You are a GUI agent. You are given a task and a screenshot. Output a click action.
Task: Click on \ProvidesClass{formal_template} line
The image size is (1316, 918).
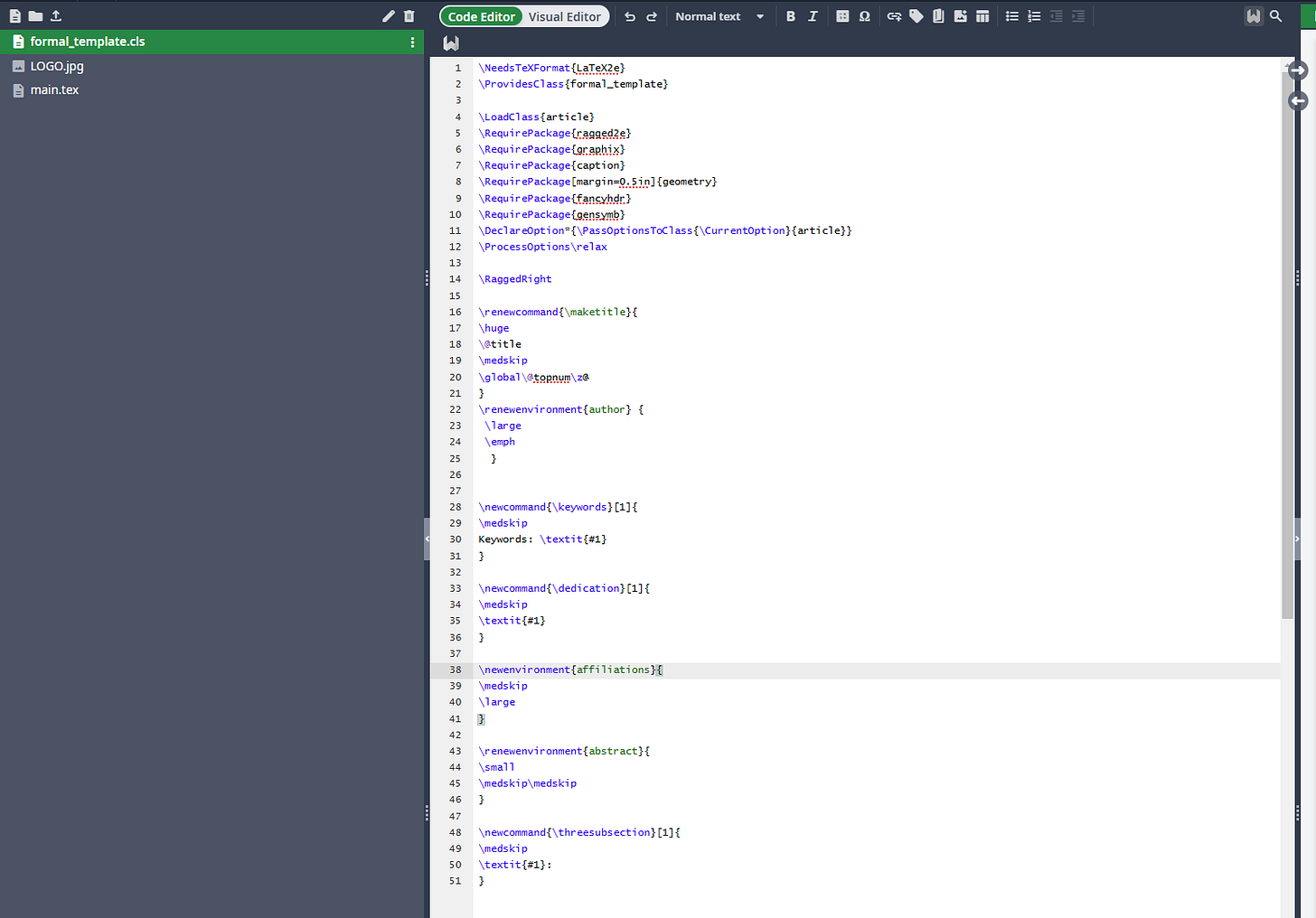573,84
